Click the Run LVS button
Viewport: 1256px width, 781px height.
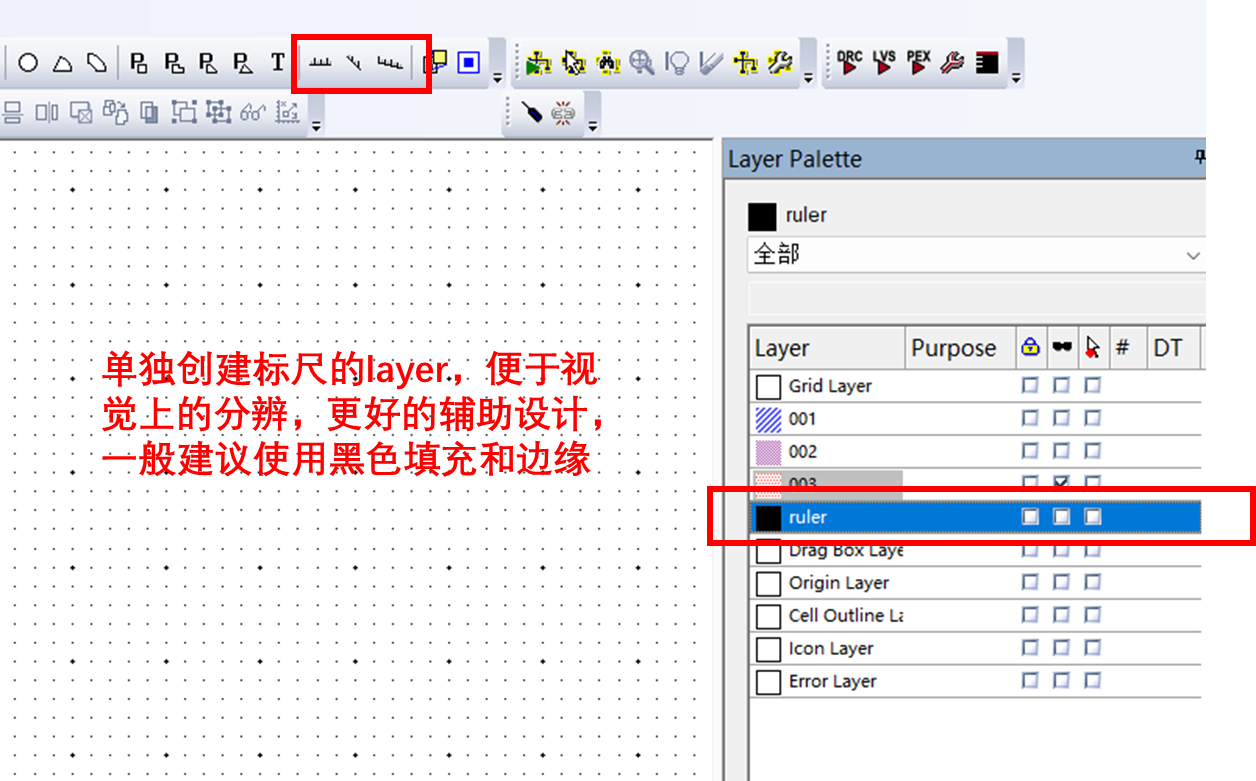tap(884, 63)
